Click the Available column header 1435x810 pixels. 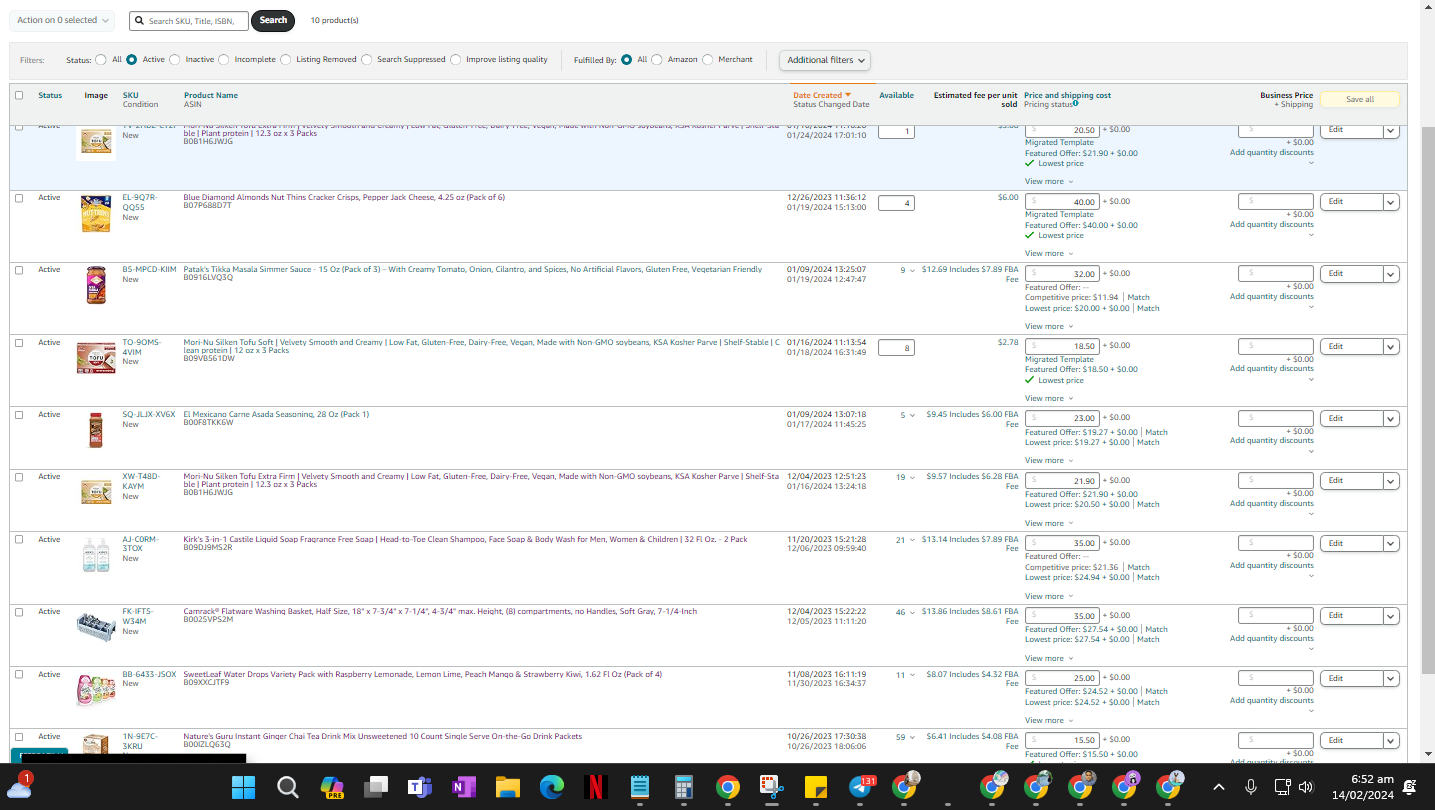click(896, 95)
